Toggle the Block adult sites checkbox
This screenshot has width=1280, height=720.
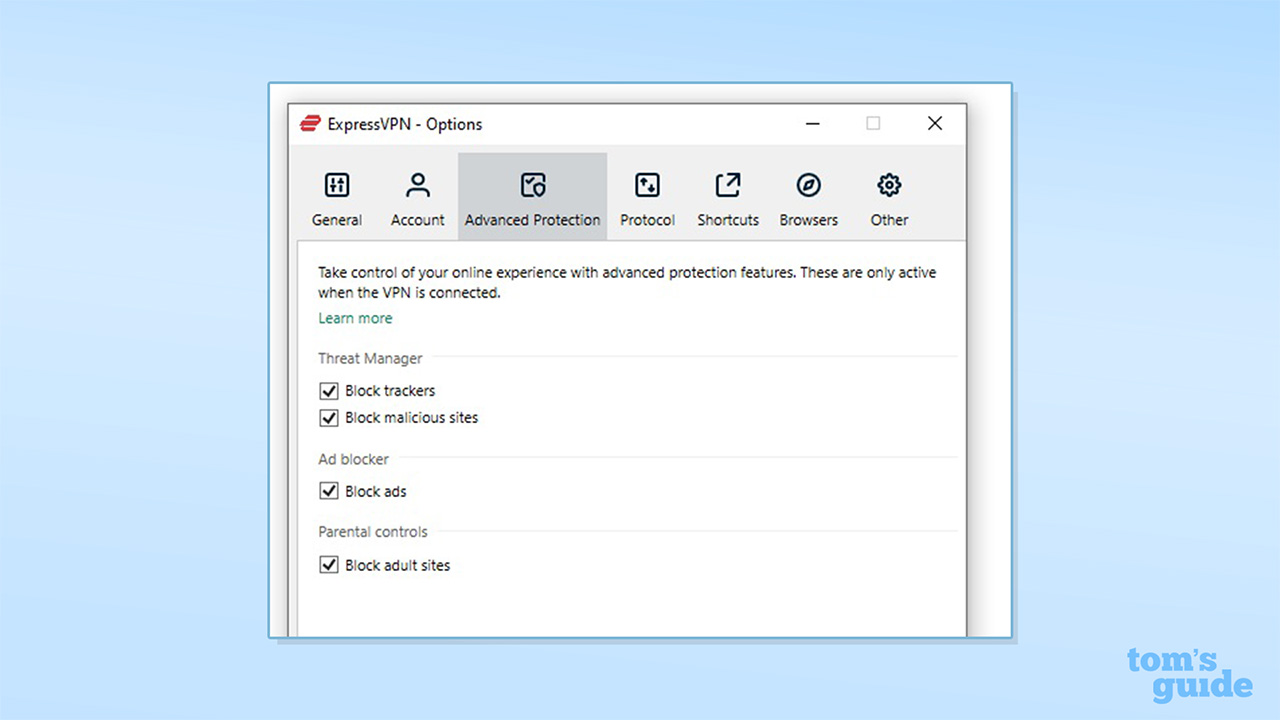tap(328, 565)
